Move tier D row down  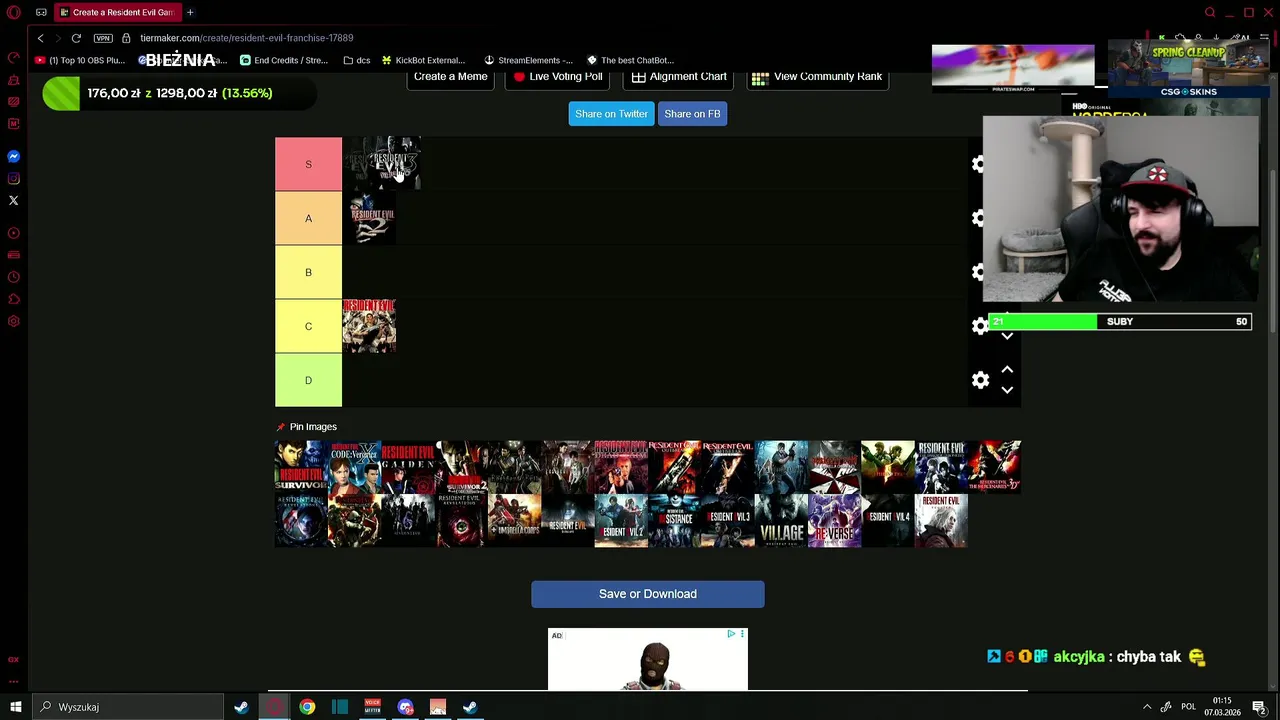(x=1007, y=390)
